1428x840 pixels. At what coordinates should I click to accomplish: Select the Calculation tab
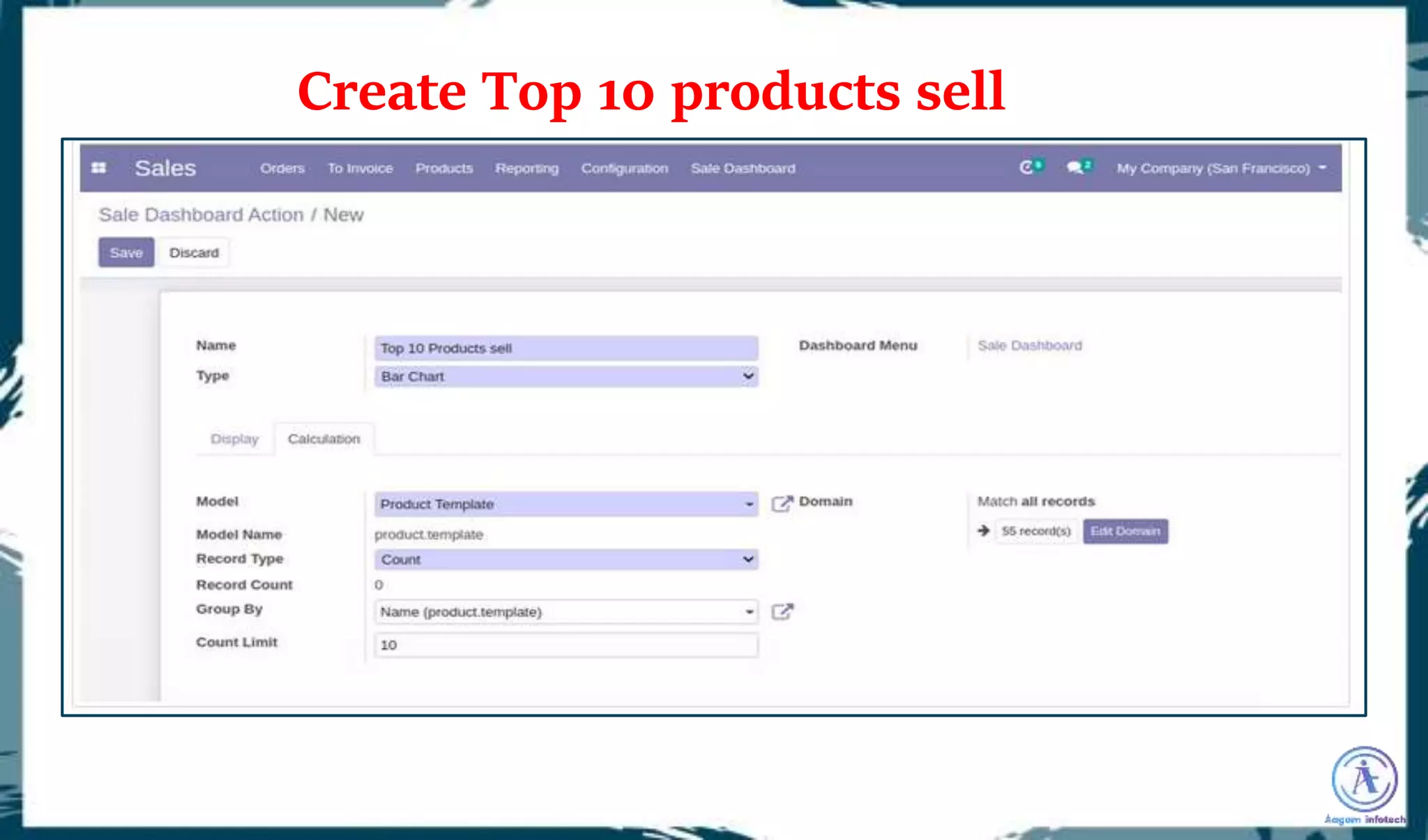point(324,439)
